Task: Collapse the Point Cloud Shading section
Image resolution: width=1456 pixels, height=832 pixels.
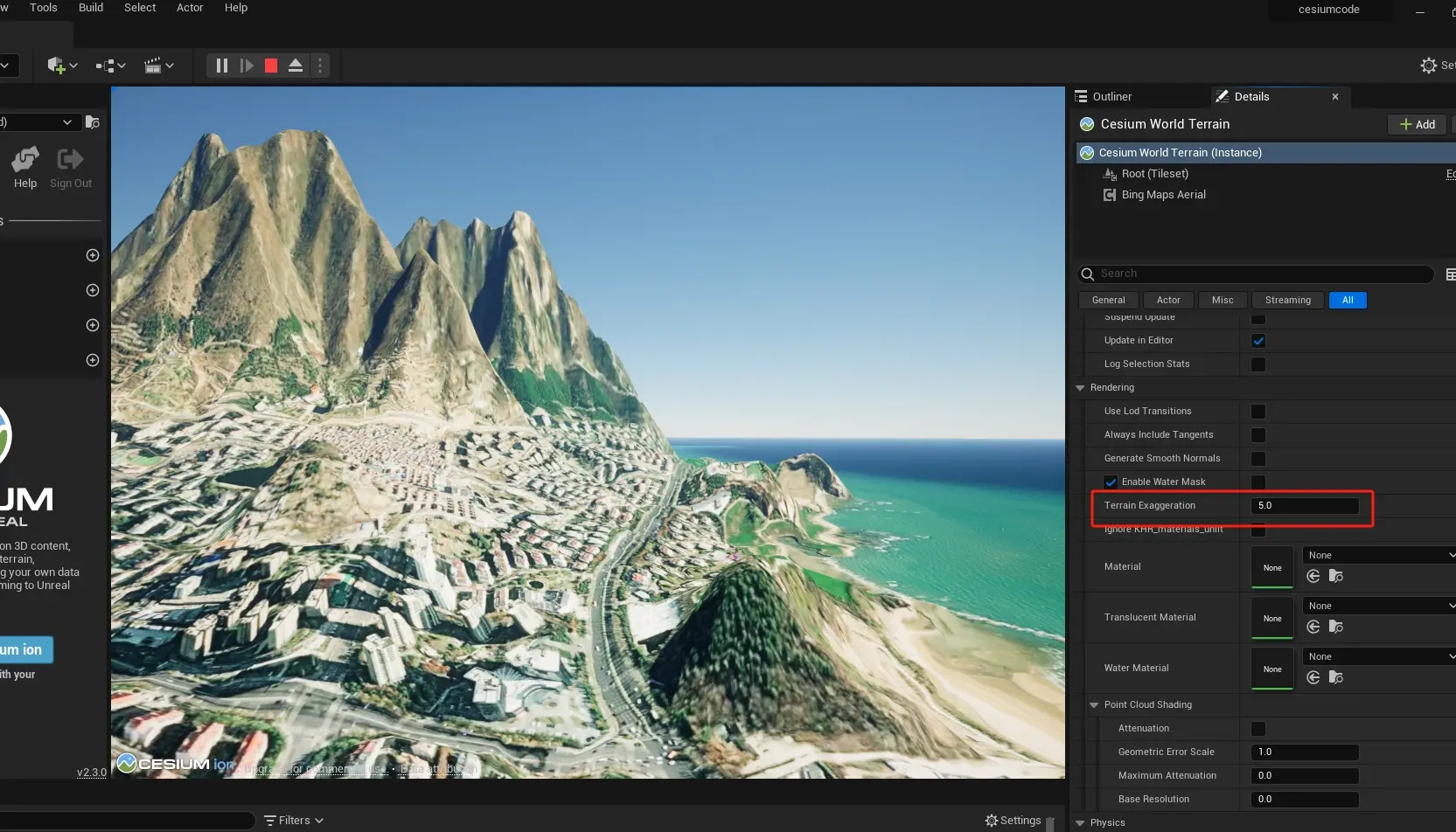Action: click(1094, 705)
